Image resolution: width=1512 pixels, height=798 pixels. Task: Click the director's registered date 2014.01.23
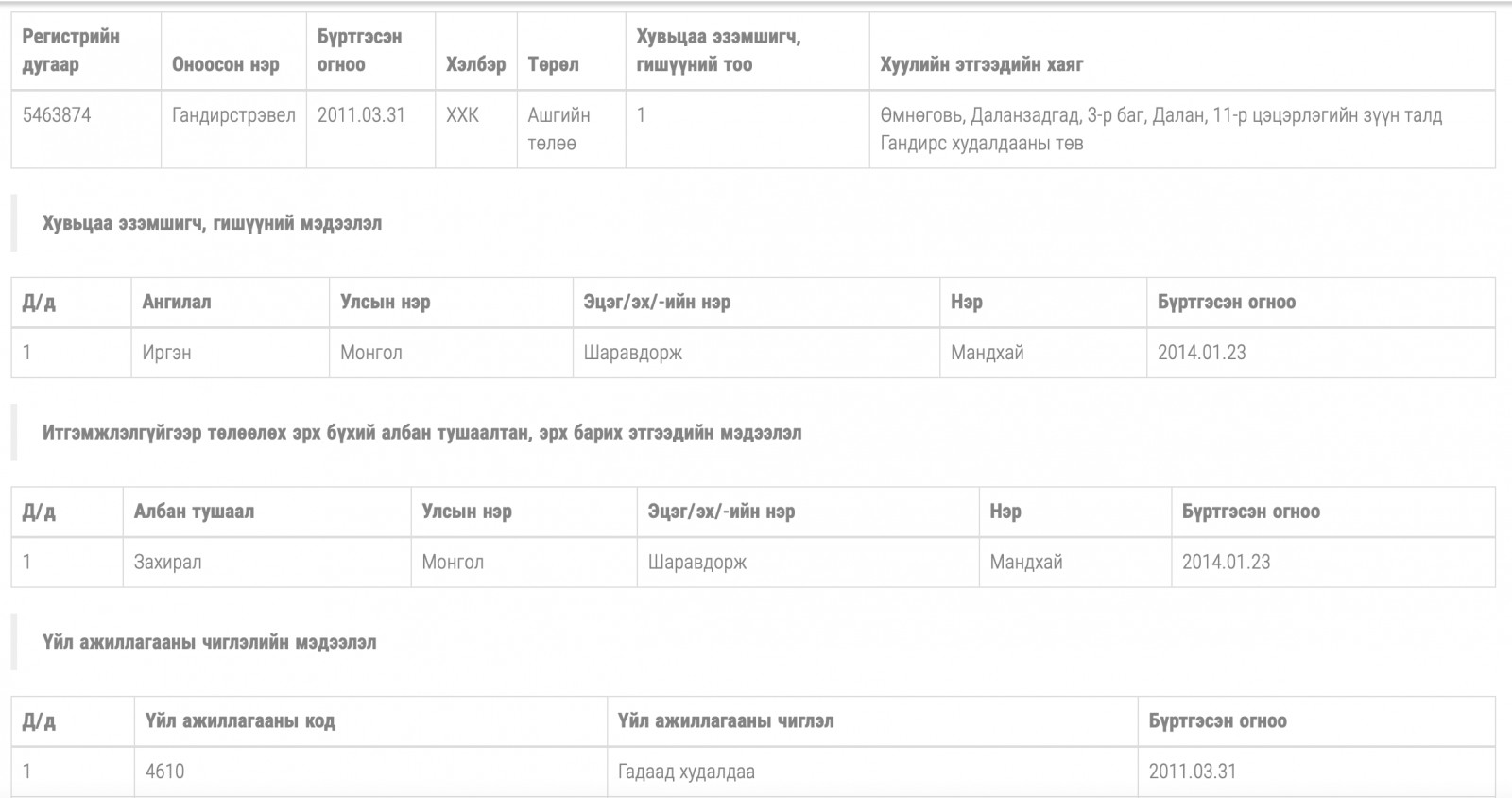click(1226, 563)
